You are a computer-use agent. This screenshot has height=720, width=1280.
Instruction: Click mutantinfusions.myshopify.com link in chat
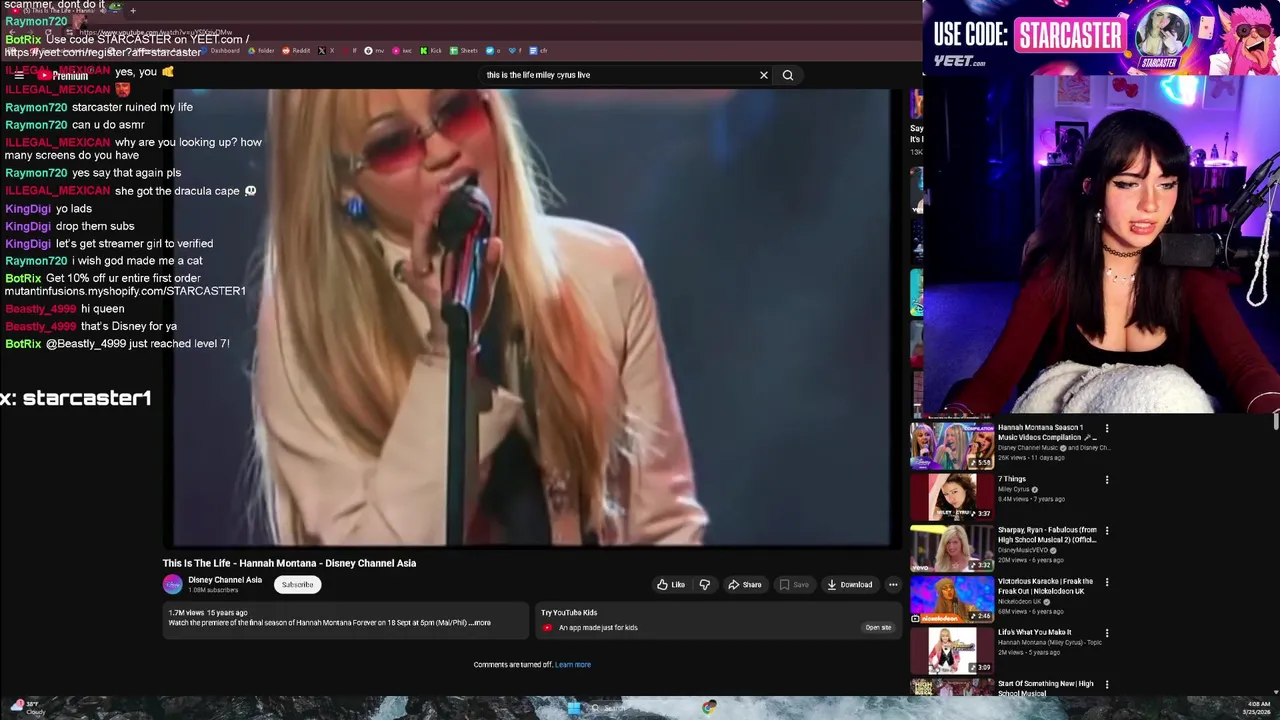pos(125,291)
